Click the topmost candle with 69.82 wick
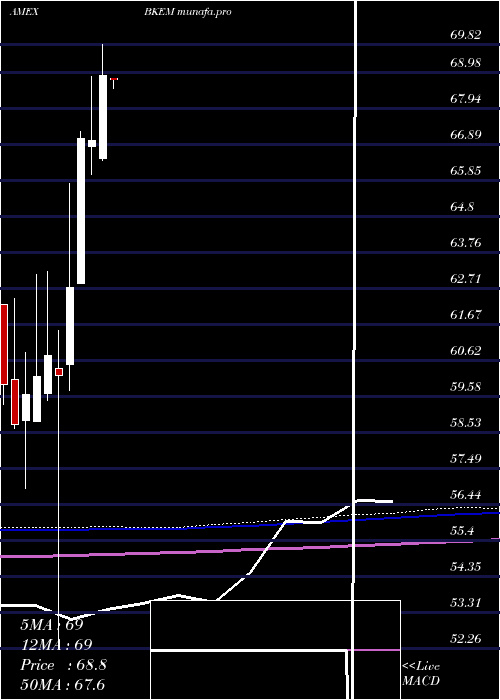Image resolution: width=500 pixels, height=700 pixels. pos(103,117)
